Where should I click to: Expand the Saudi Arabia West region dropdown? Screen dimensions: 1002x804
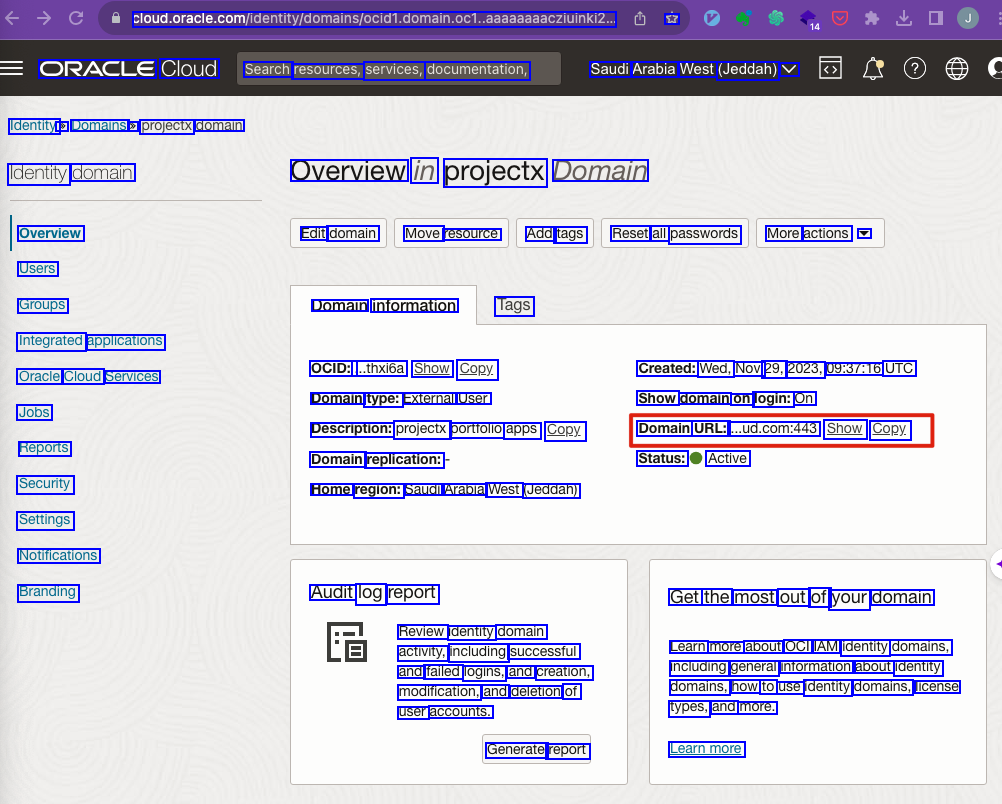coord(693,69)
